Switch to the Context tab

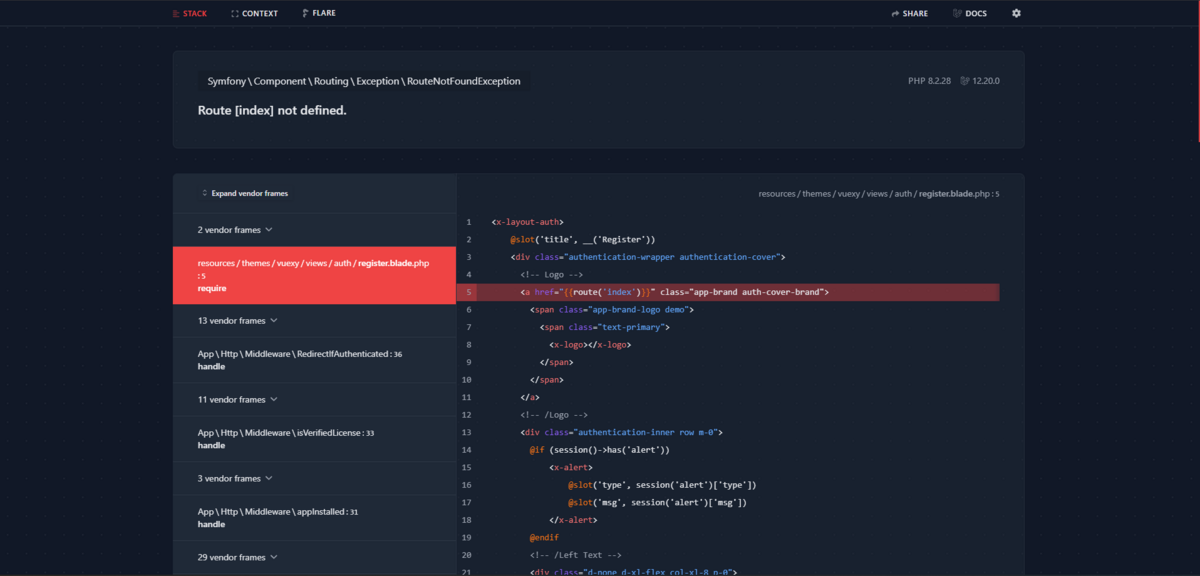[259, 14]
